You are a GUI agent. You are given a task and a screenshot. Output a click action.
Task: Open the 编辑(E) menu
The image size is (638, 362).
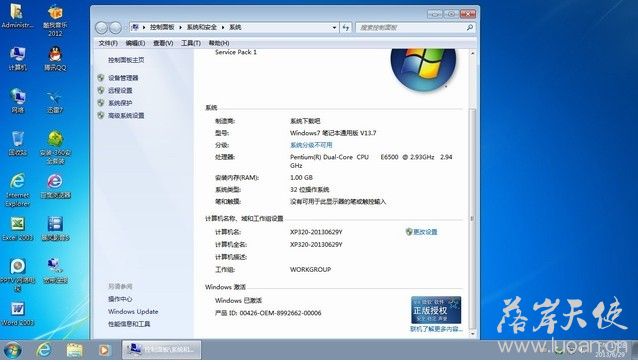click(x=135, y=43)
